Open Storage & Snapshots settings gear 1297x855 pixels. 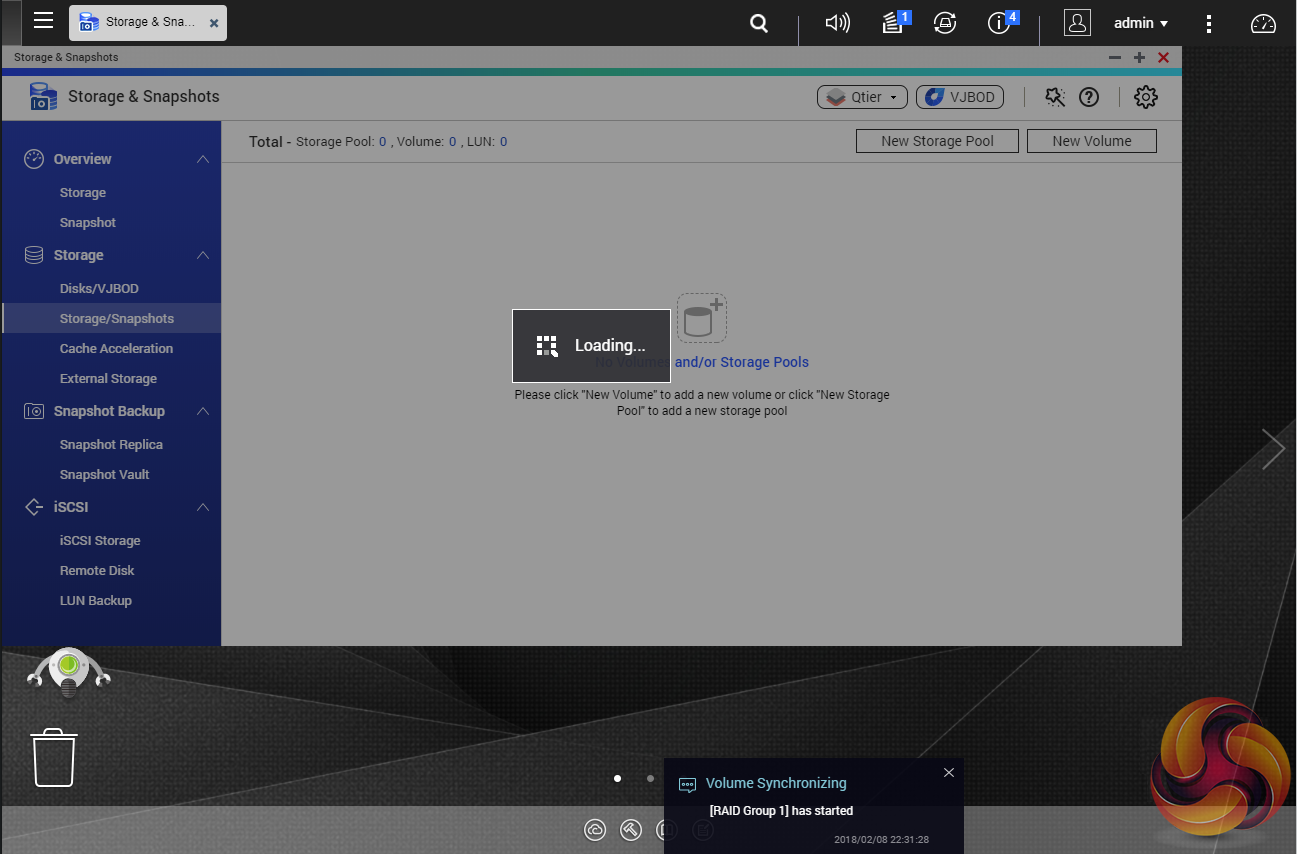pos(1145,97)
